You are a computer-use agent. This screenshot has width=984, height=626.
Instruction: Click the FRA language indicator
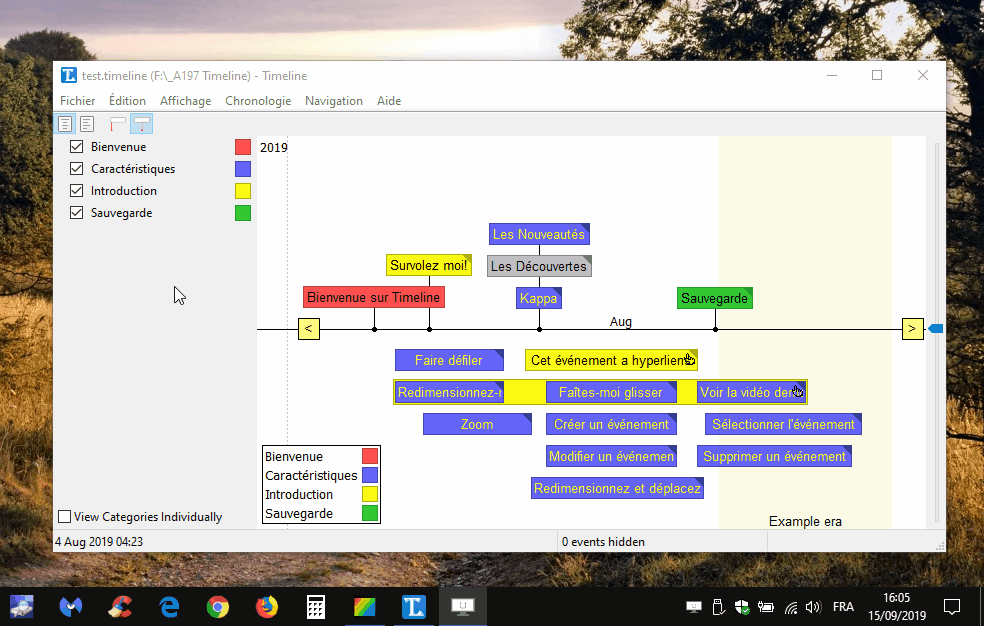point(843,607)
